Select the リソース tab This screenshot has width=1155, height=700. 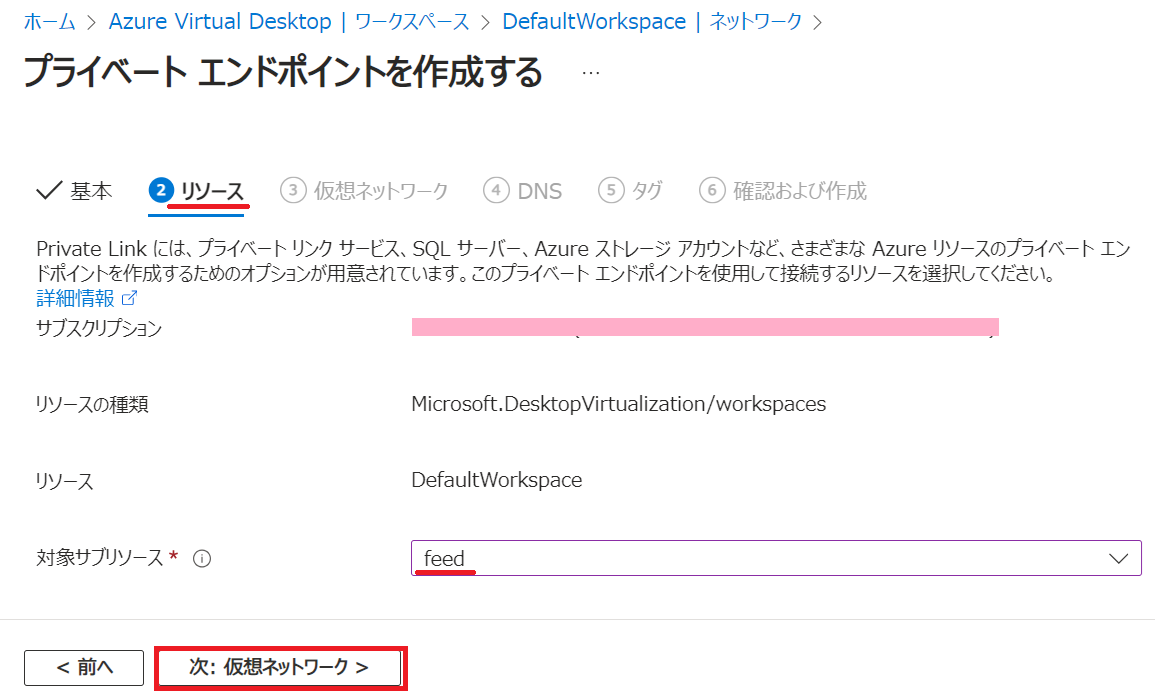(x=197, y=191)
